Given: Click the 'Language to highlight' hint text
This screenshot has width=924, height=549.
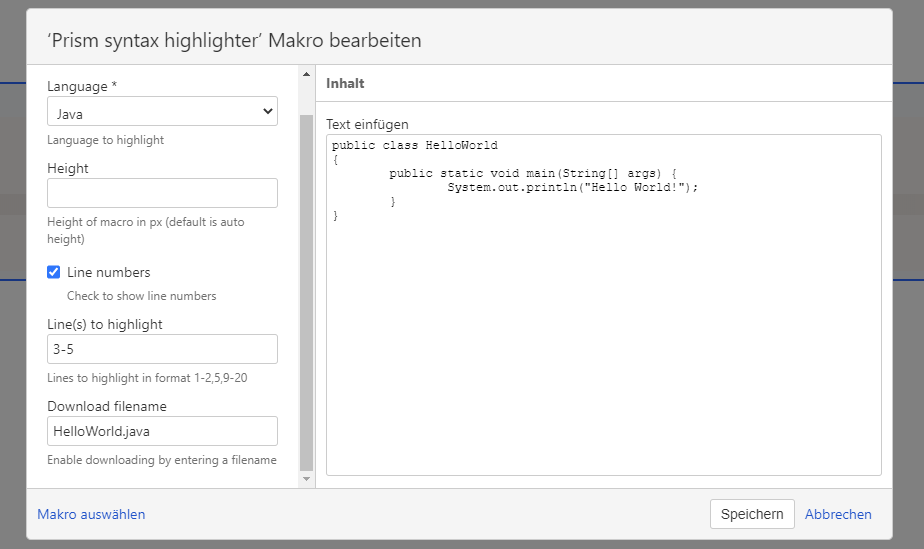Looking at the screenshot, I should point(105,140).
